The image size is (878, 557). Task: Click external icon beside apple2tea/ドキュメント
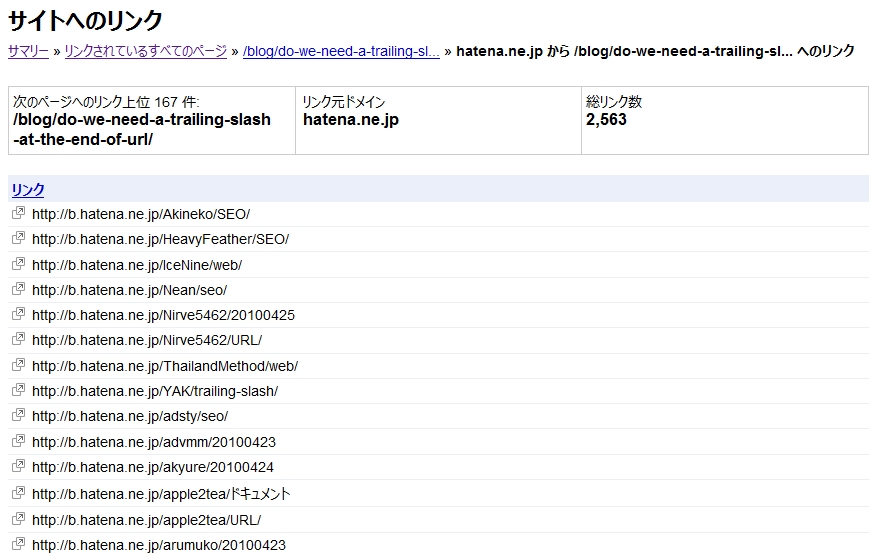[18, 493]
